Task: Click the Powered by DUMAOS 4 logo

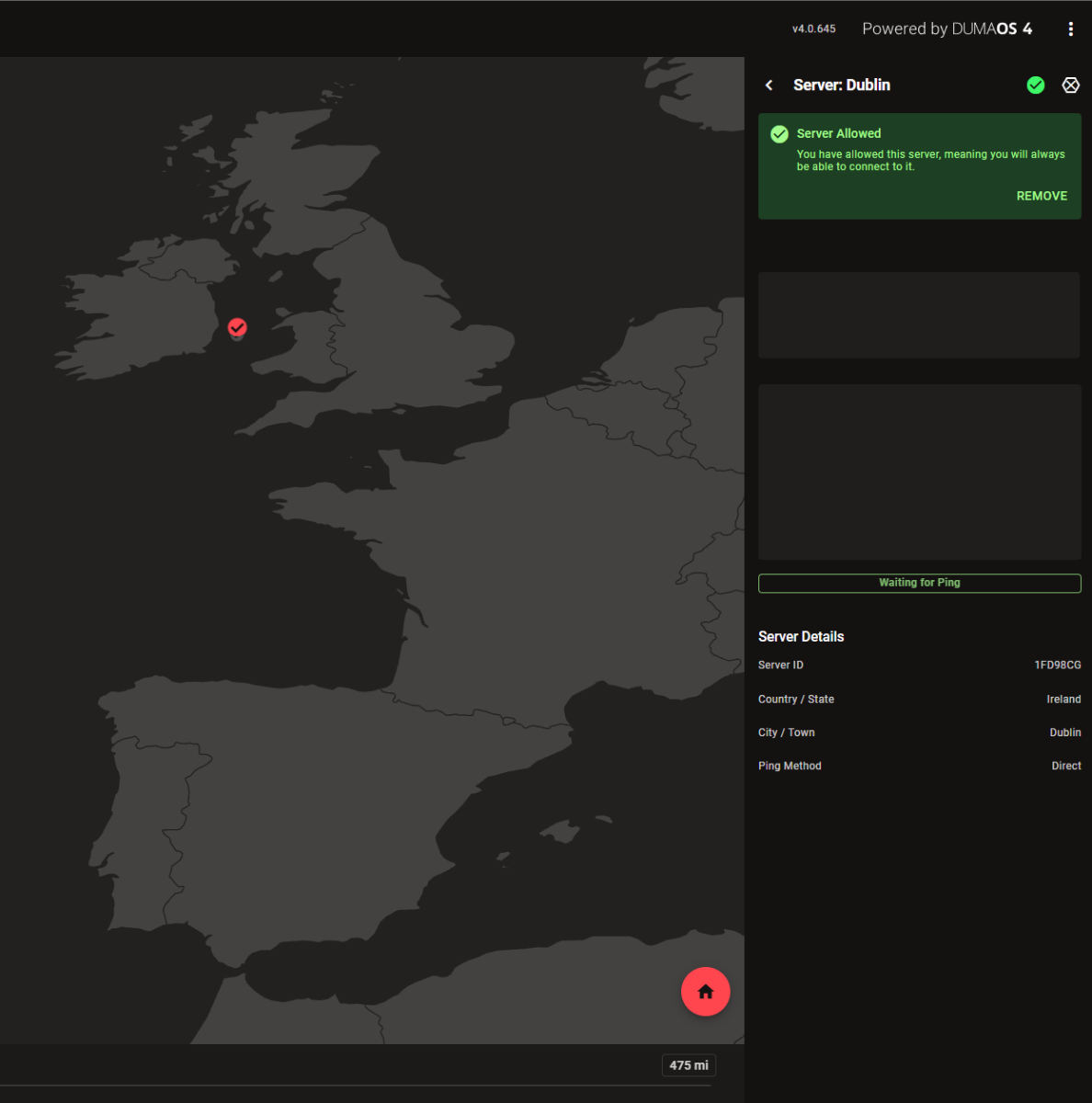Action: (x=947, y=29)
